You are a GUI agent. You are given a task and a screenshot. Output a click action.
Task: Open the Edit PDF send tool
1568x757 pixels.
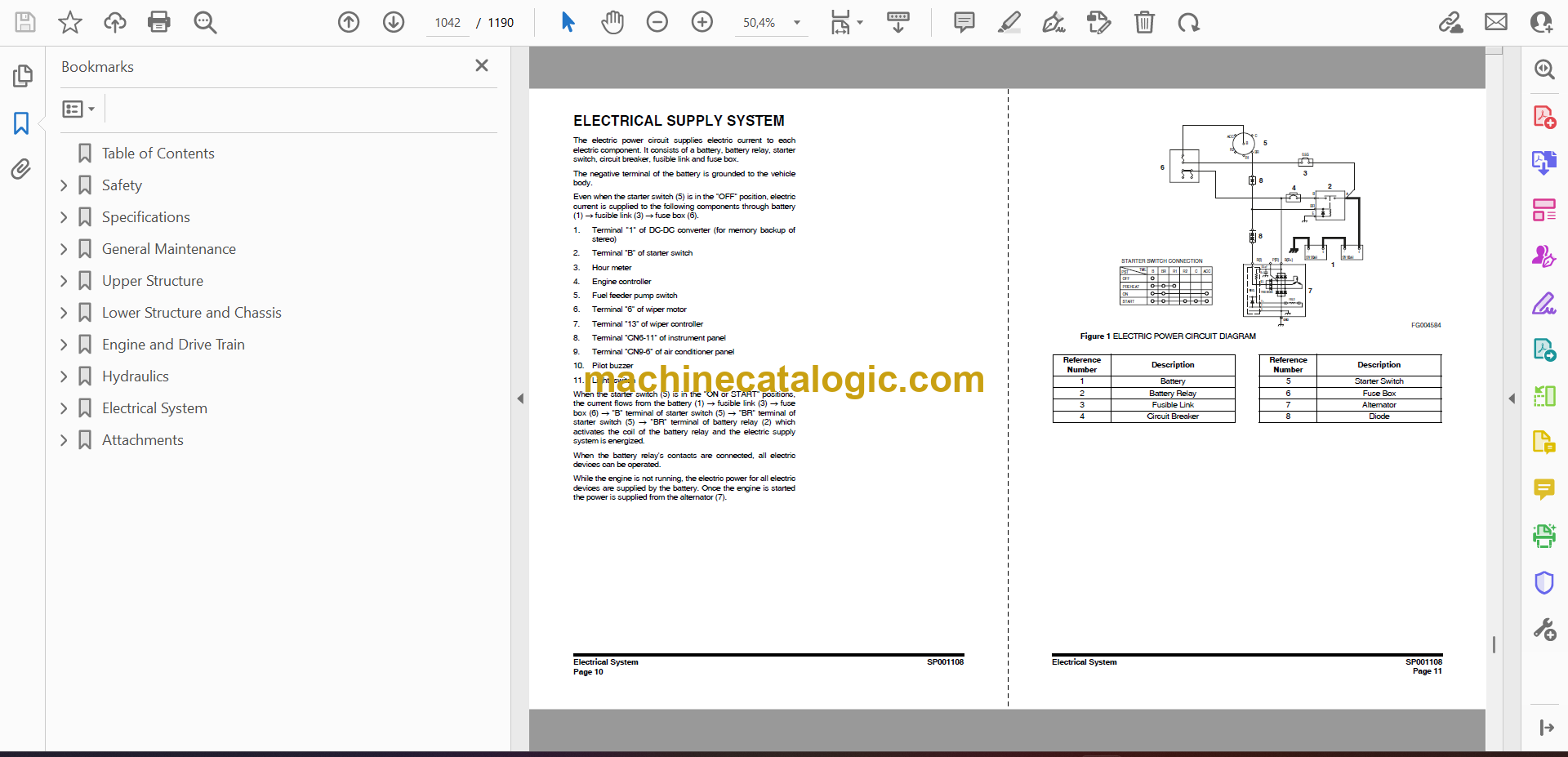(x=1544, y=350)
